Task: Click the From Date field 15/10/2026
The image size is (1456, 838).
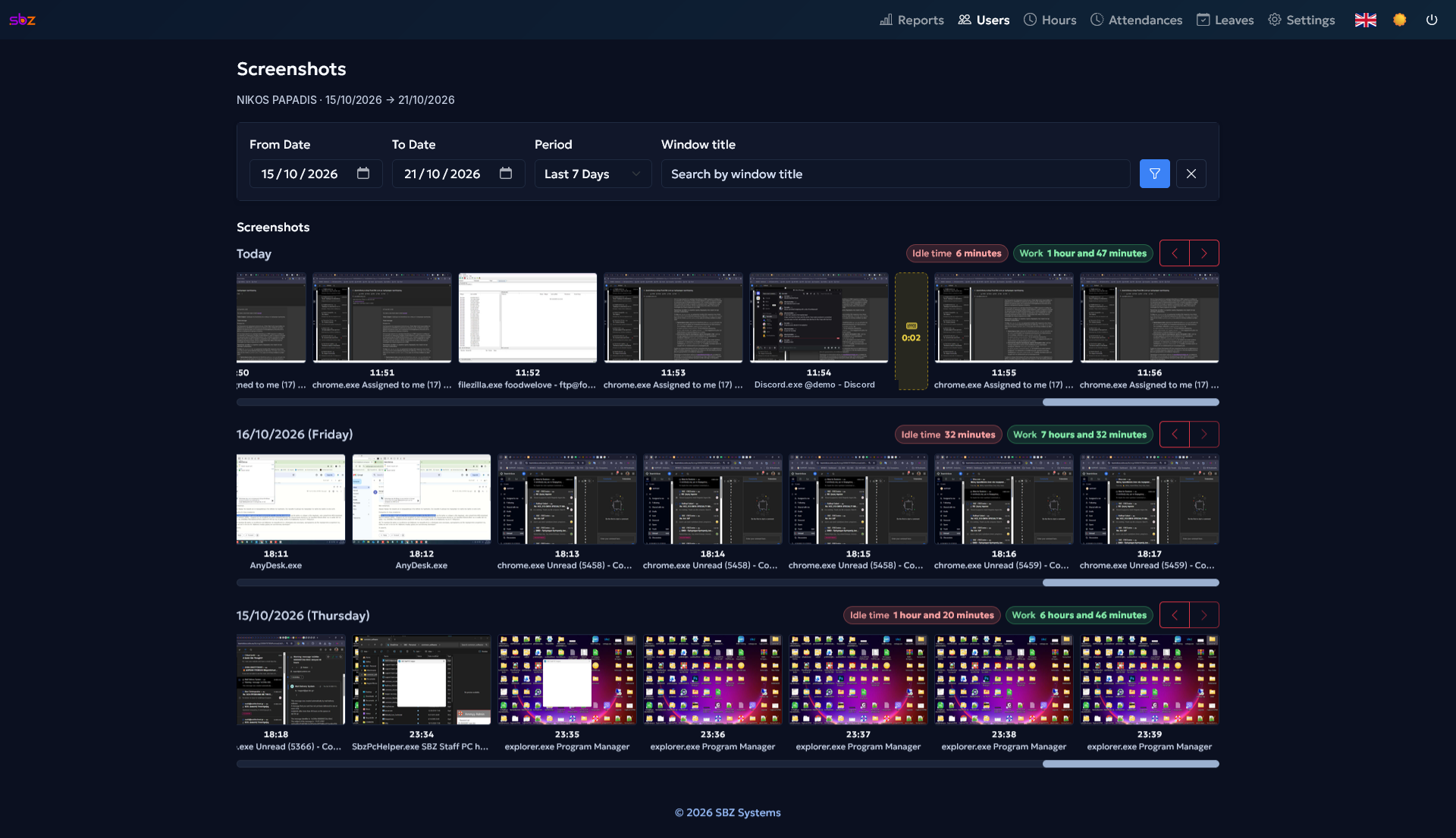Action: (315, 174)
